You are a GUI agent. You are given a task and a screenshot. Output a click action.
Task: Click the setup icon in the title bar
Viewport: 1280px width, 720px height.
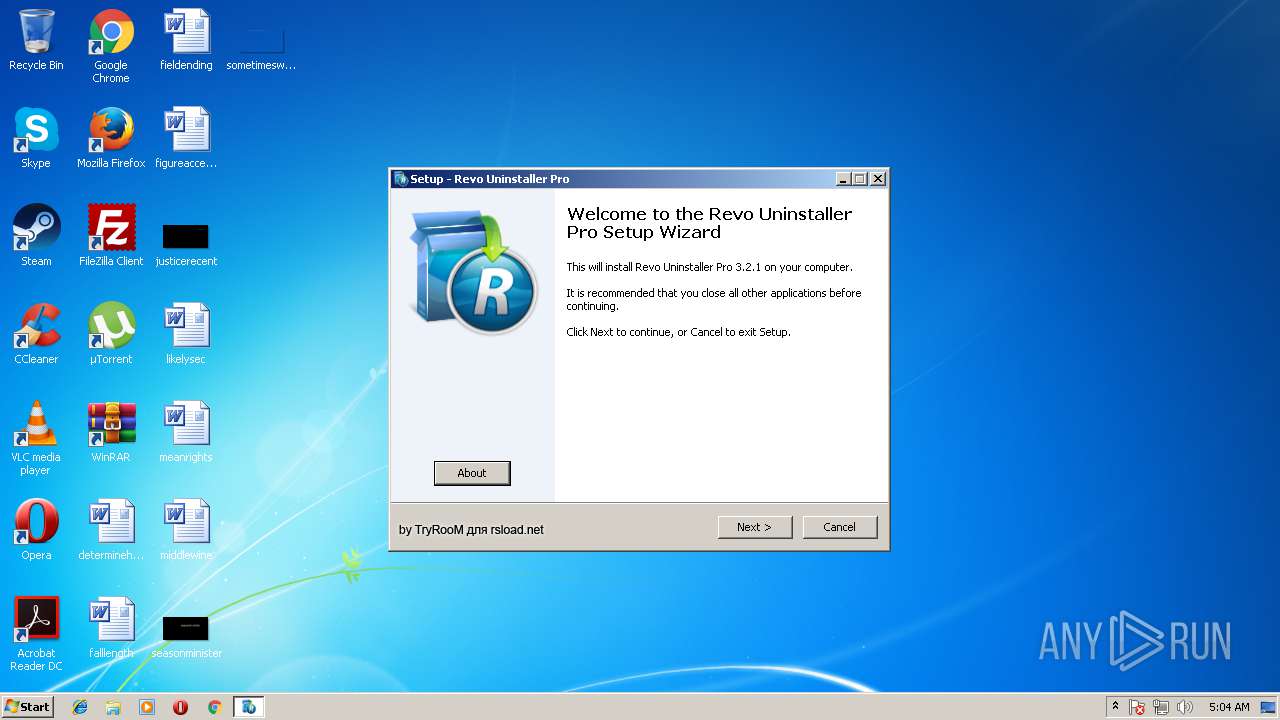(400, 179)
